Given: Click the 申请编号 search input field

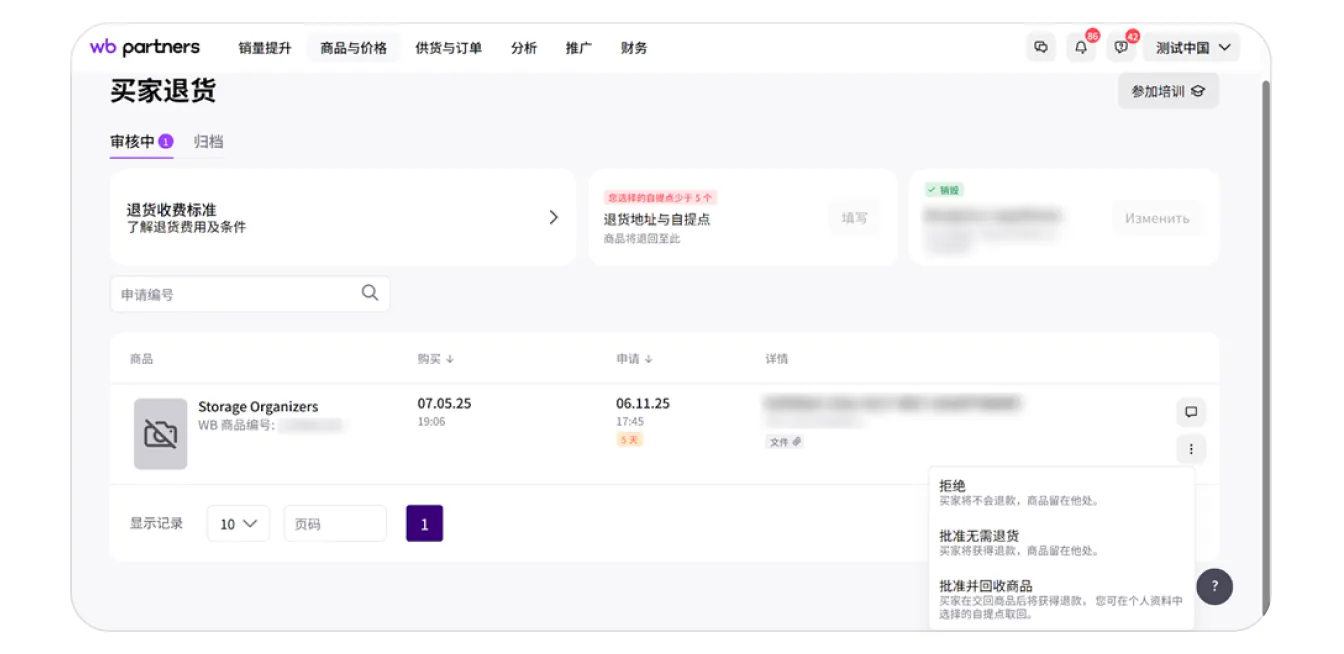Looking at the screenshot, I should tap(235, 294).
